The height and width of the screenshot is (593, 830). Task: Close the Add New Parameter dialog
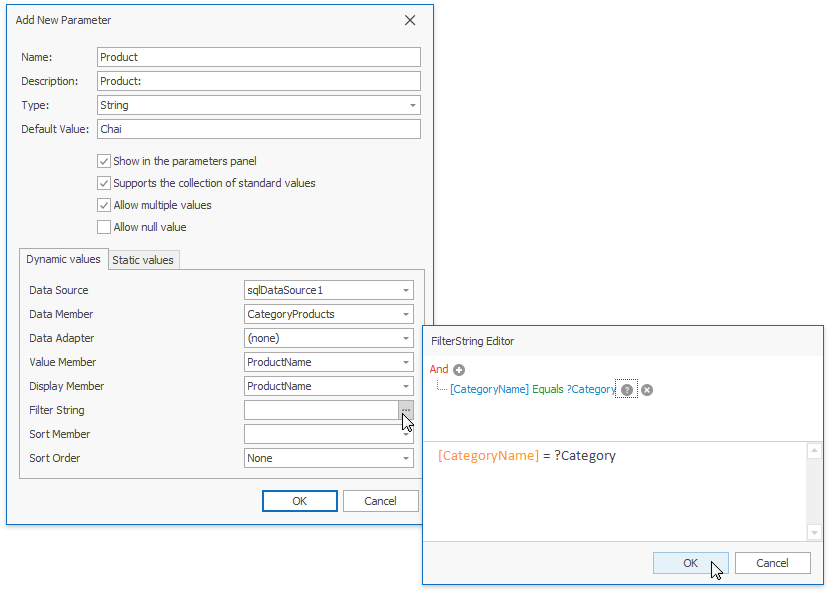pyautogui.click(x=409, y=20)
